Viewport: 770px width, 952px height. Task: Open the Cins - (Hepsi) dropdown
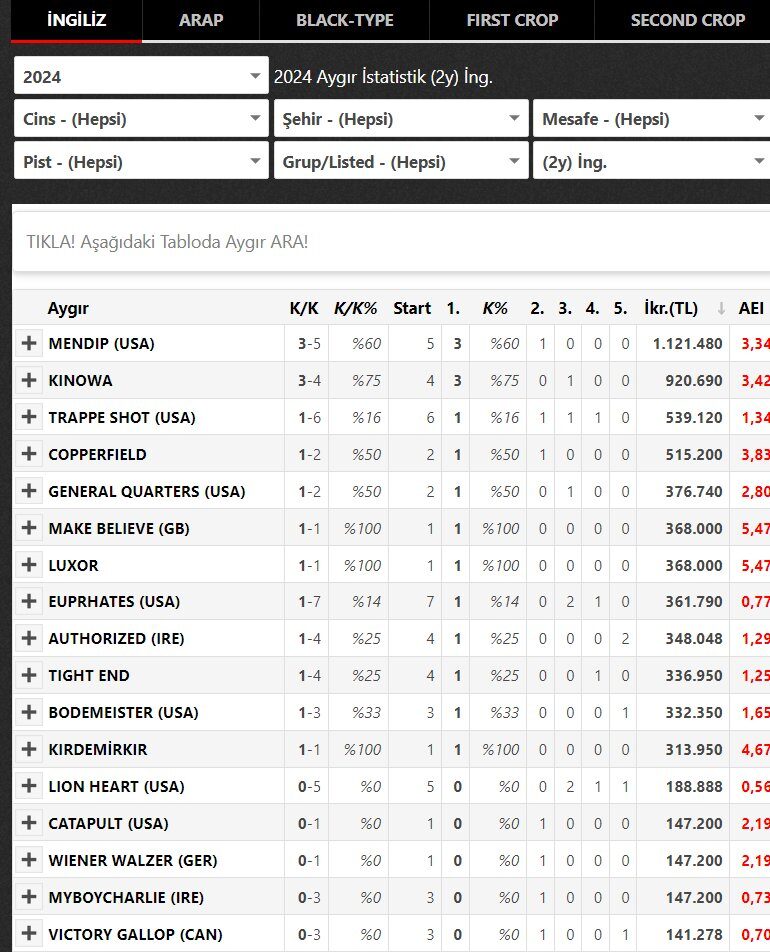tap(141, 118)
